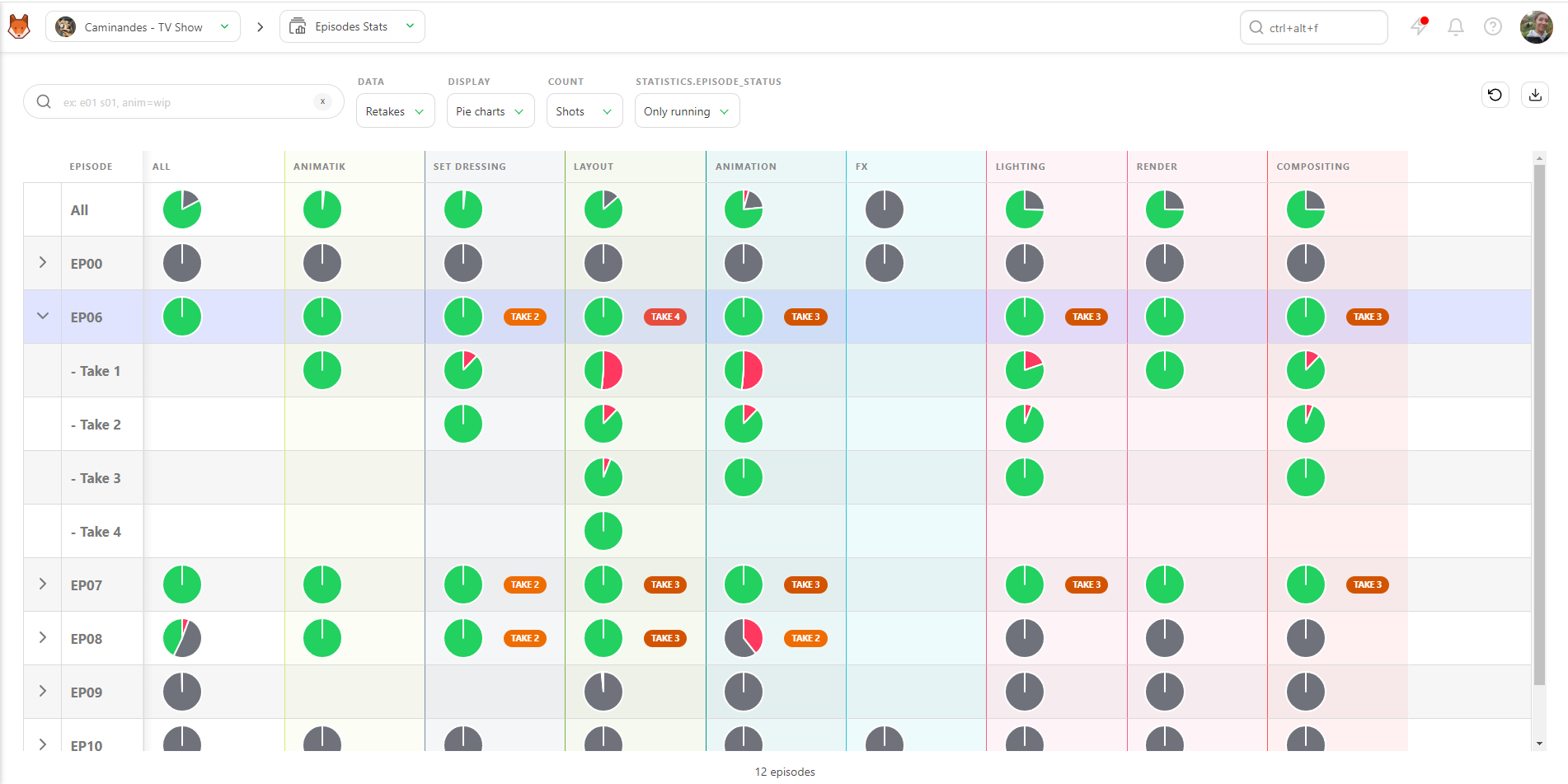Click the Take 4 Layout pie chart
1568x784 pixels.
[x=603, y=531]
